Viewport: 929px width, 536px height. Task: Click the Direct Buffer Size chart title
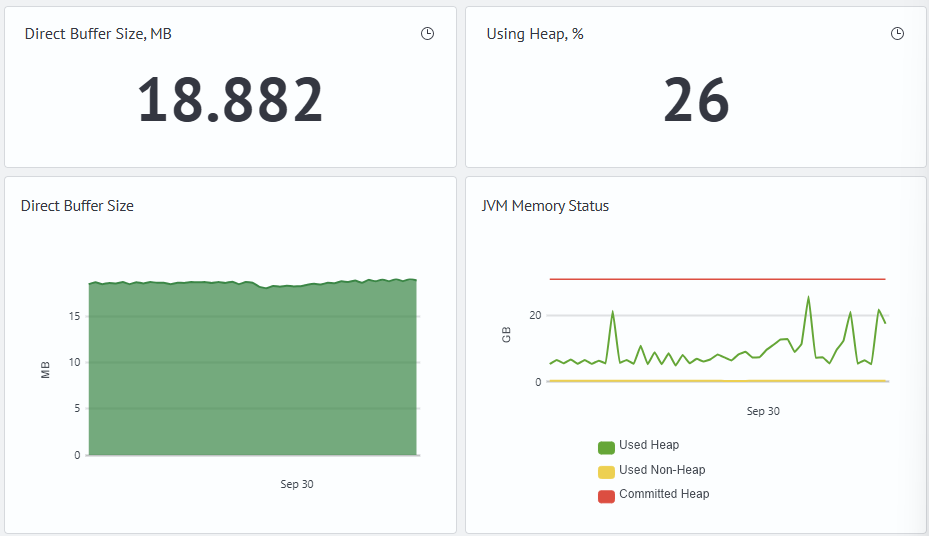pos(77,206)
